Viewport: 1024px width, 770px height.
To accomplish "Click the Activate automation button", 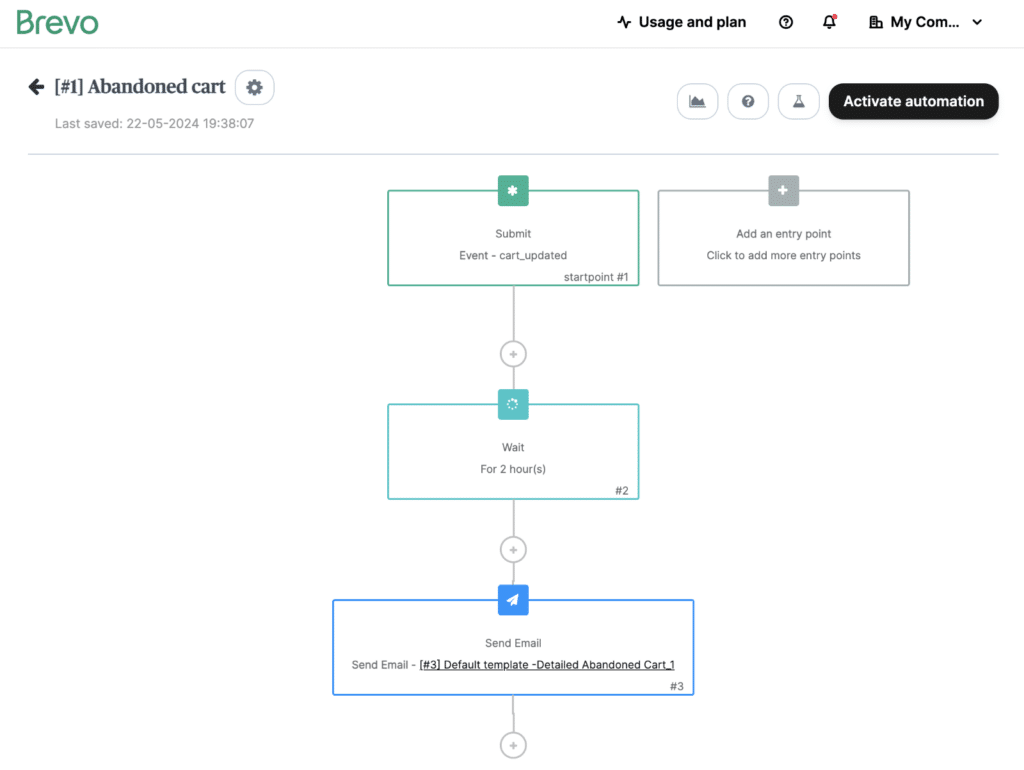I will (x=913, y=101).
